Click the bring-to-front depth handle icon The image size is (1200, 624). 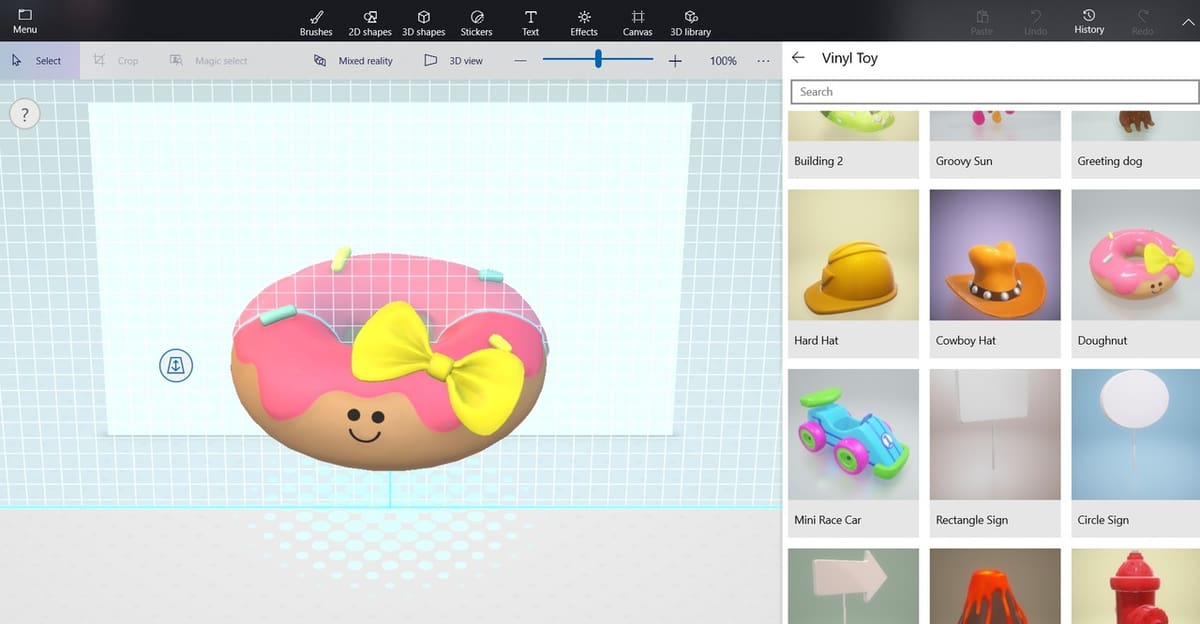pos(175,365)
